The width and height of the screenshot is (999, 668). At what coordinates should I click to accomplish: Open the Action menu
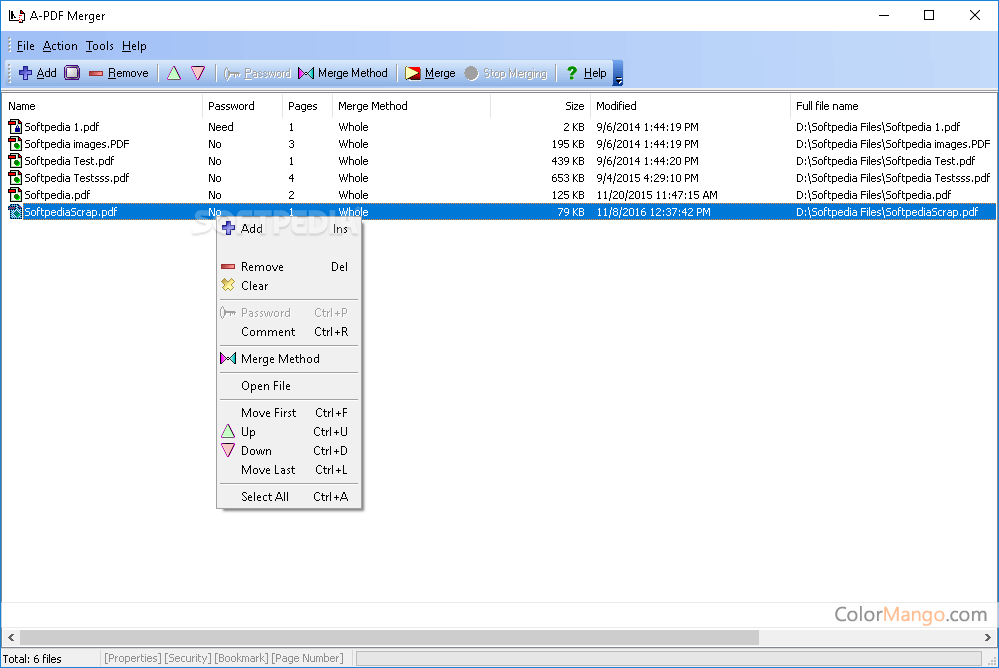tap(59, 45)
